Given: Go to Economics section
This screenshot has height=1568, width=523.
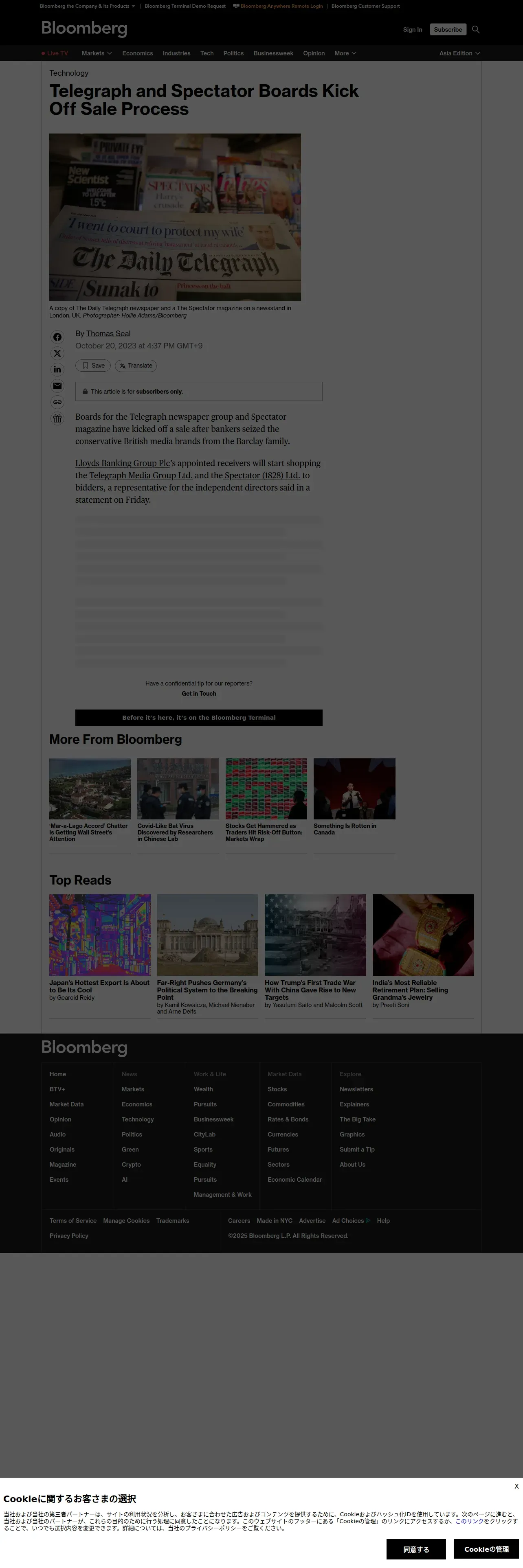Looking at the screenshot, I should (138, 54).
